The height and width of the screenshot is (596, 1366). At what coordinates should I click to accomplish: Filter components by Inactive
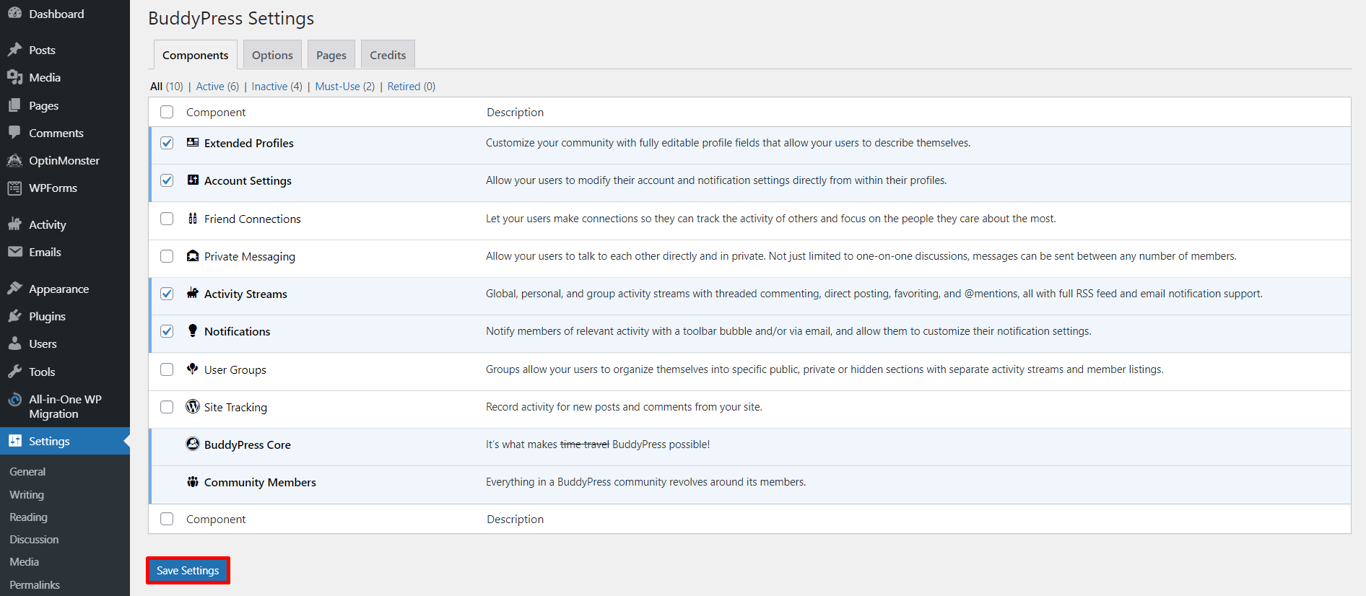270,86
